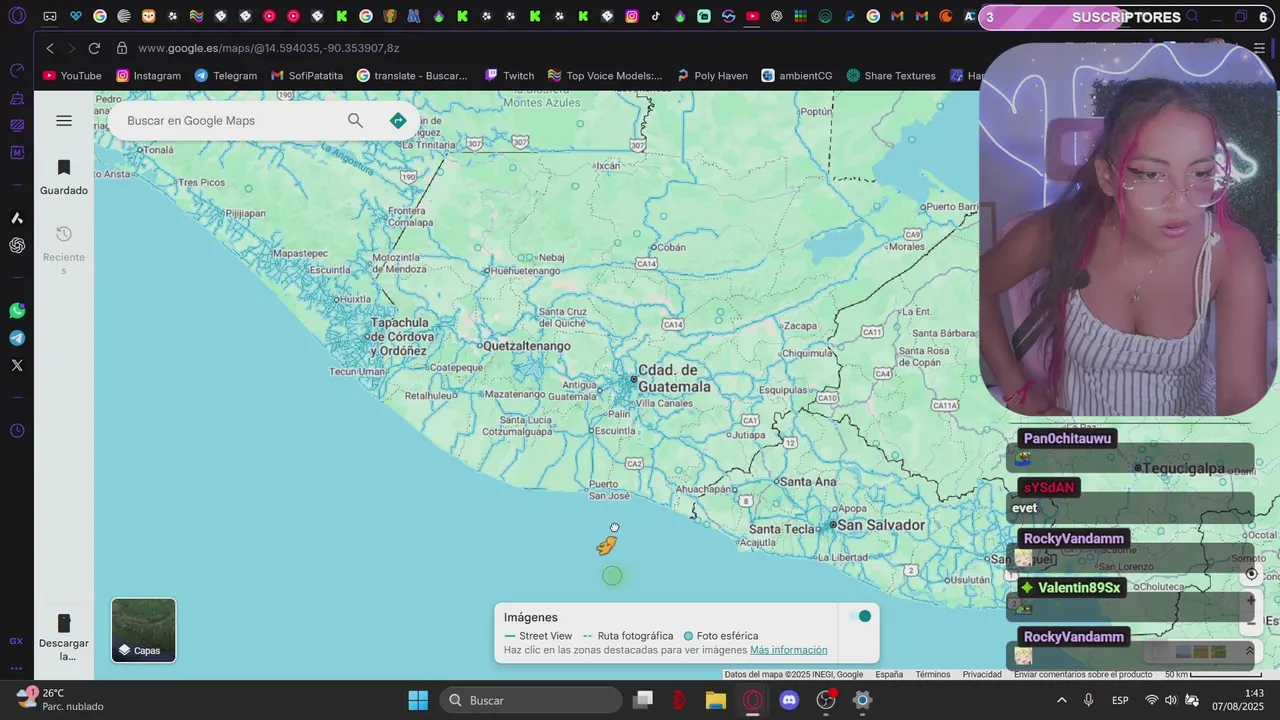Open File Explorer from the taskbar
The height and width of the screenshot is (720, 1280).
point(716,700)
